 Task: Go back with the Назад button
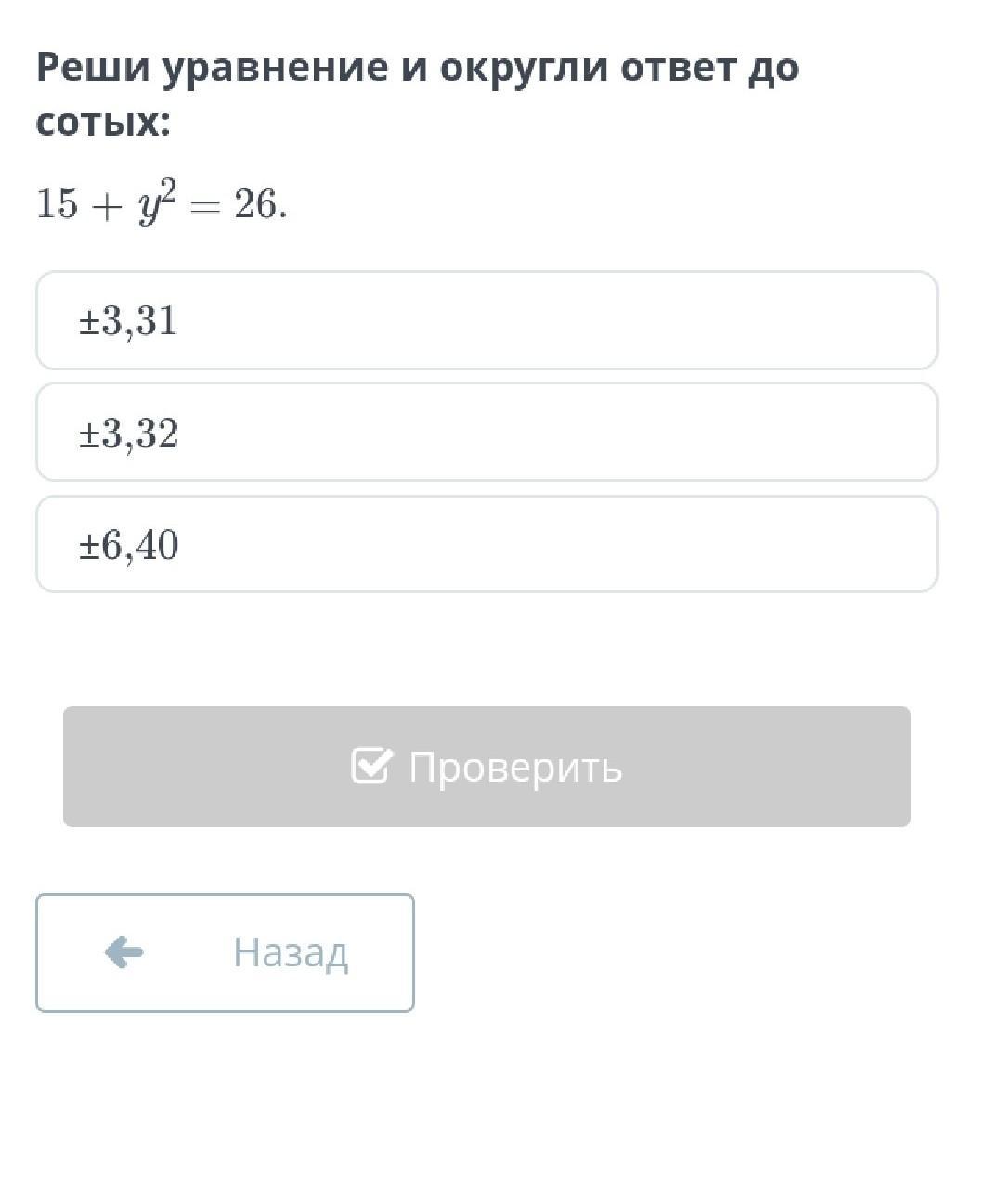[x=225, y=952]
